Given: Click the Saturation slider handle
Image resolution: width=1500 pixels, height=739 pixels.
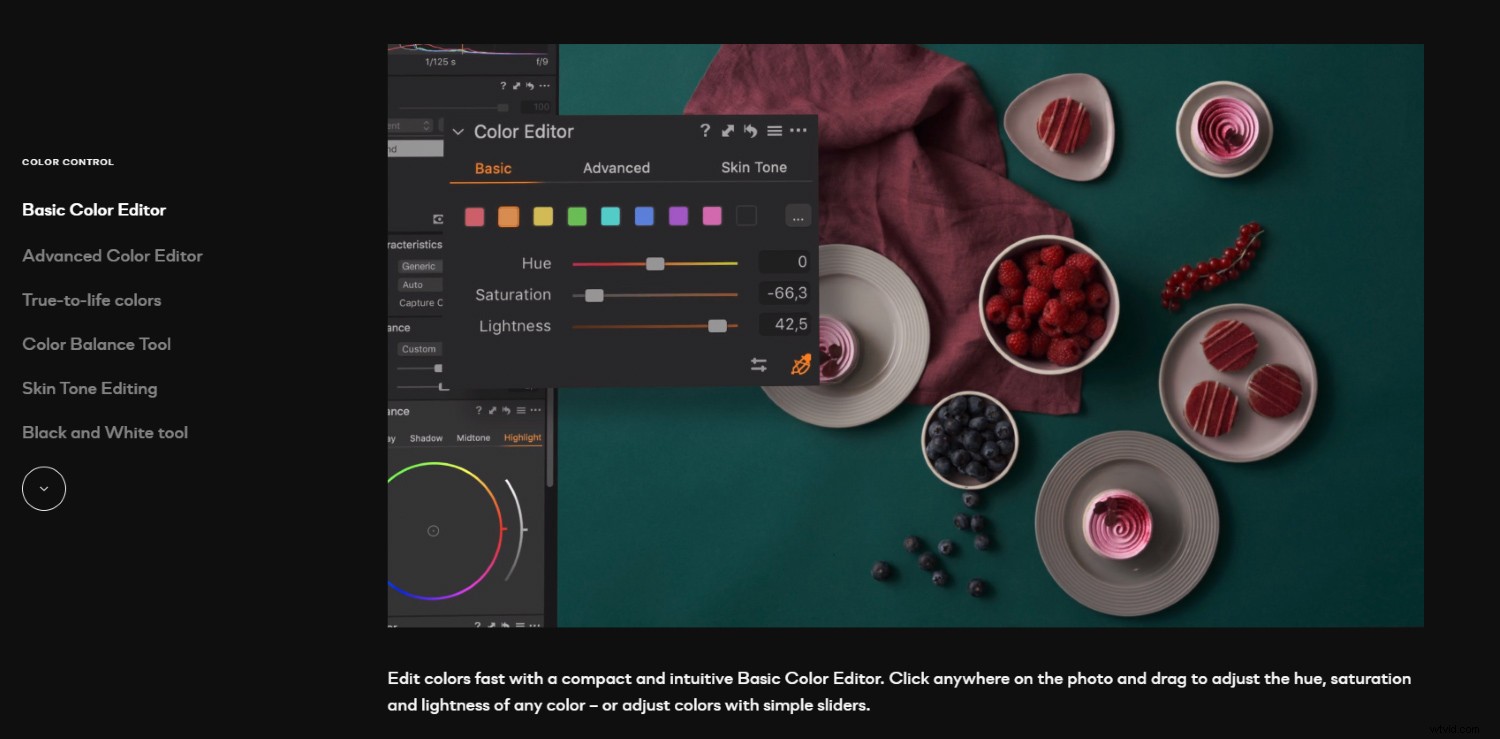Looking at the screenshot, I should (x=596, y=294).
